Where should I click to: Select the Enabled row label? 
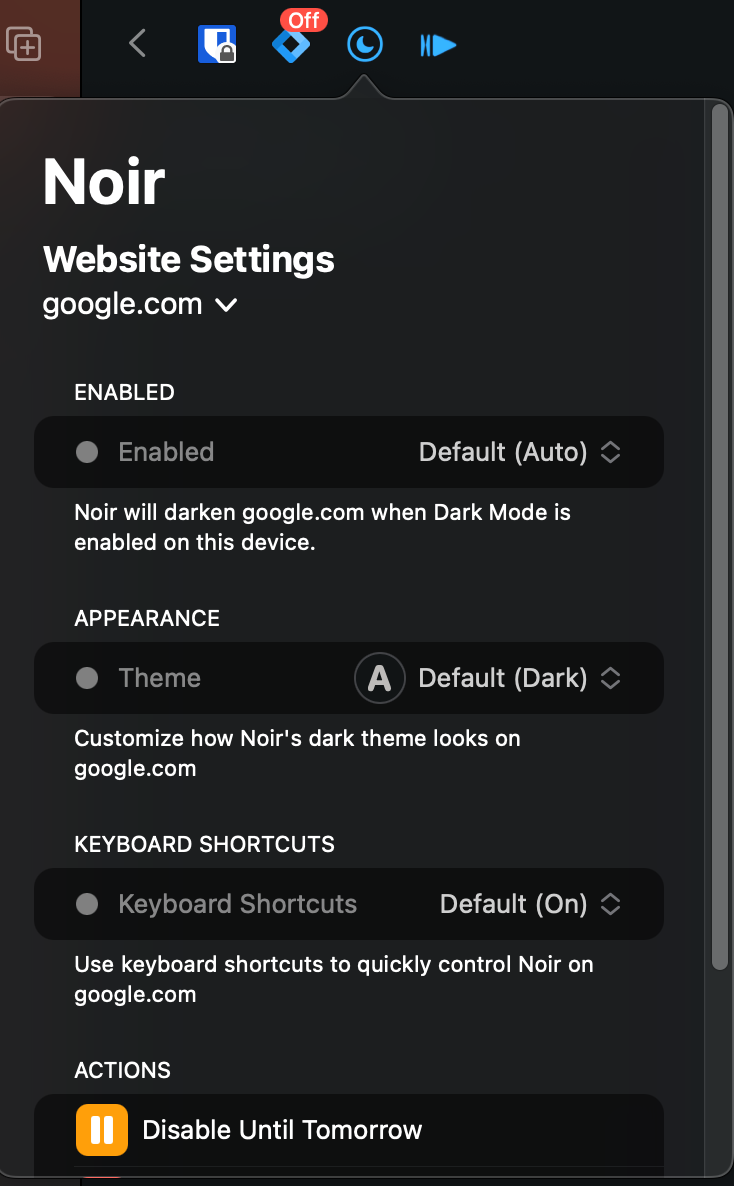click(x=166, y=452)
